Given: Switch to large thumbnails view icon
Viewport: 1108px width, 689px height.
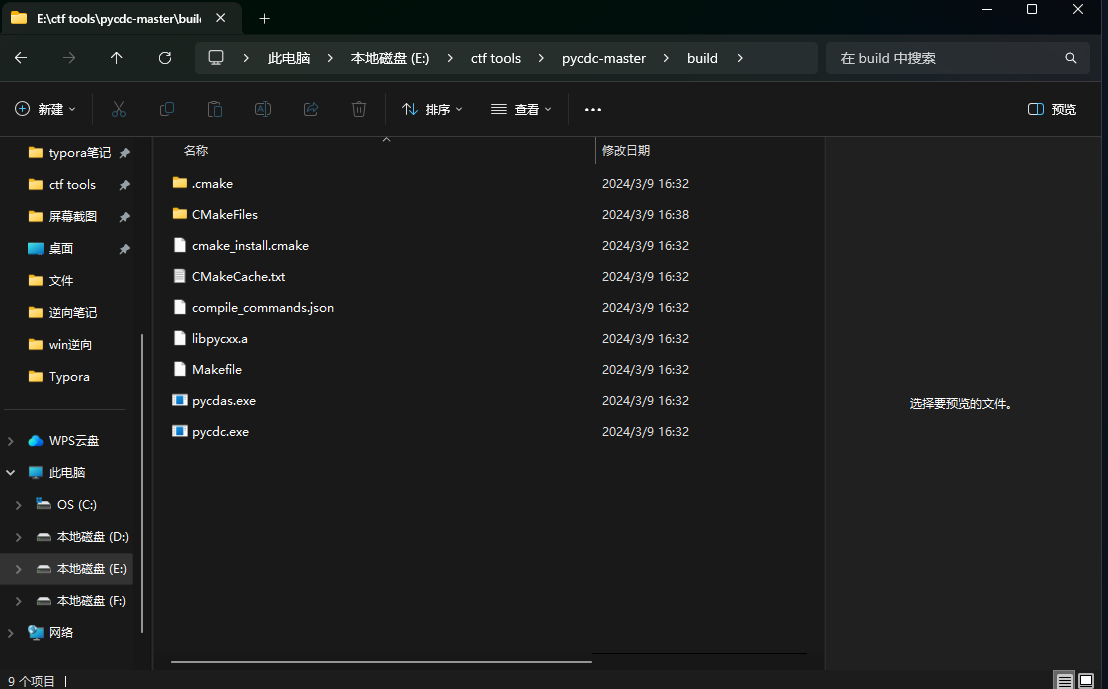Looking at the screenshot, I should (1086, 681).
